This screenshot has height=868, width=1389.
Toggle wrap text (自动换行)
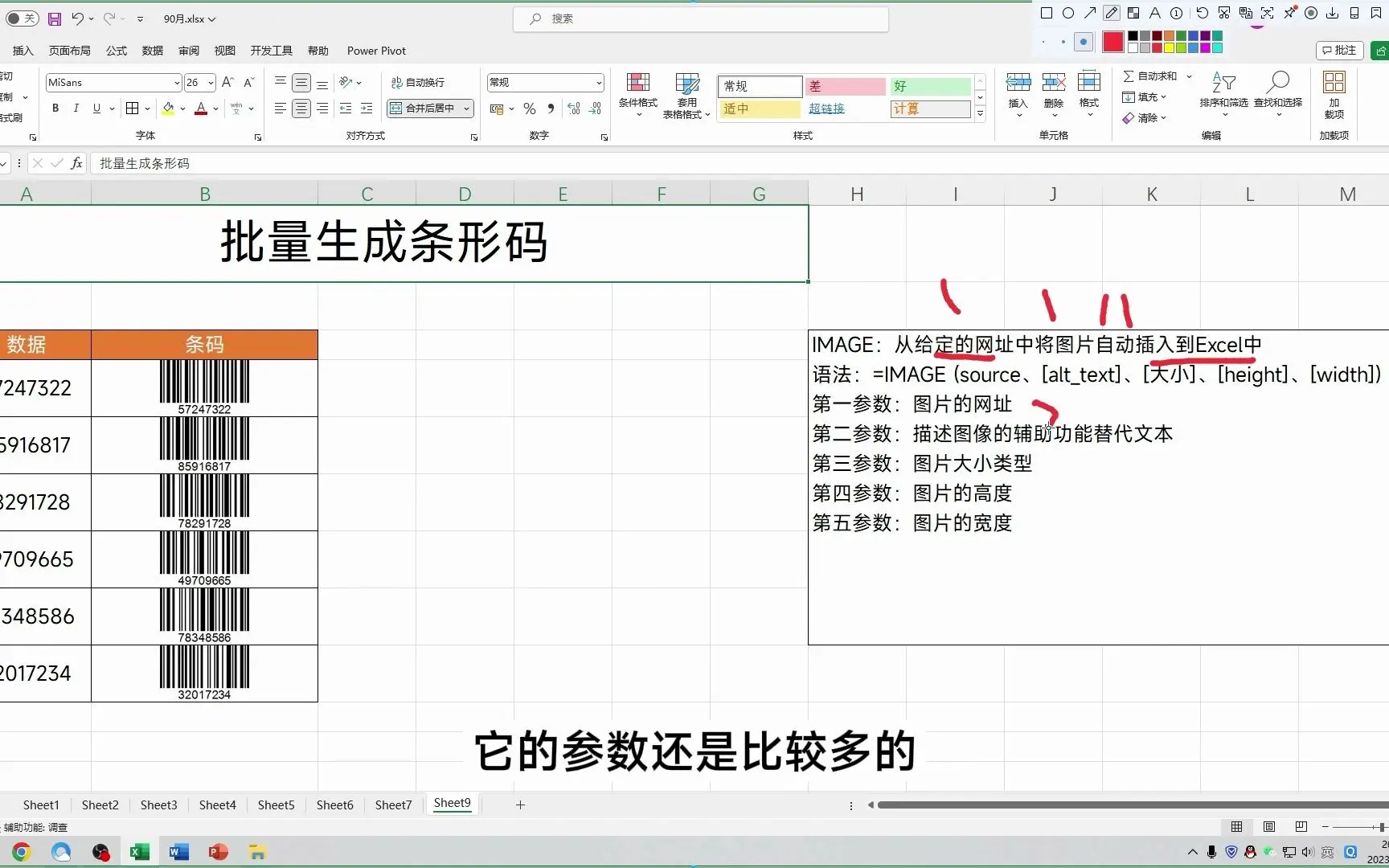point(417,83)
